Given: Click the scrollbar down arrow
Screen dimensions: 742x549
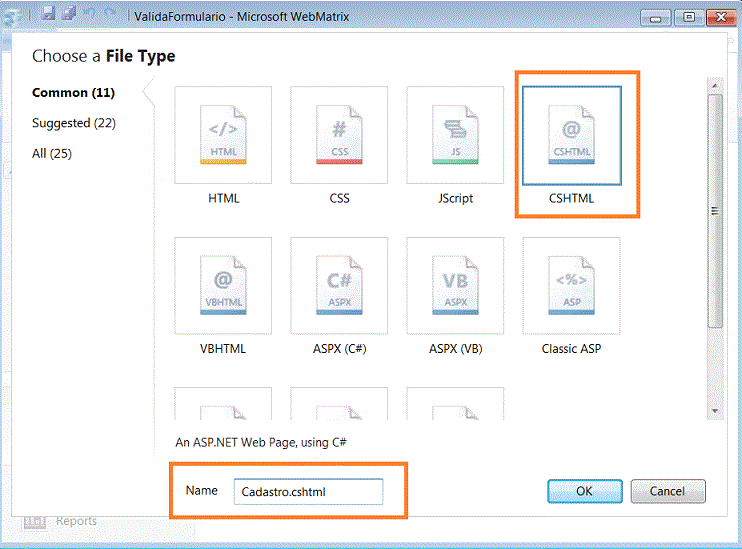Looking at the screenshot, I should tap(715, 411).
